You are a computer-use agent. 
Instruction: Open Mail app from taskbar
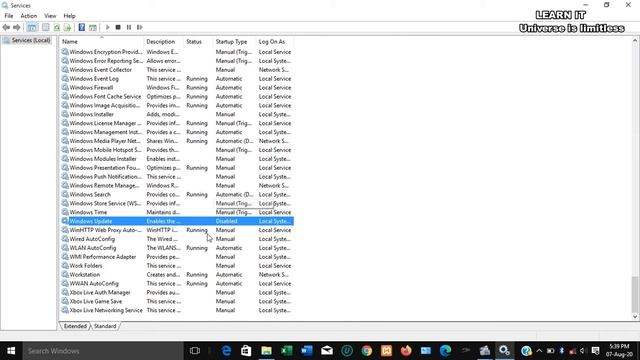point(327,351)
